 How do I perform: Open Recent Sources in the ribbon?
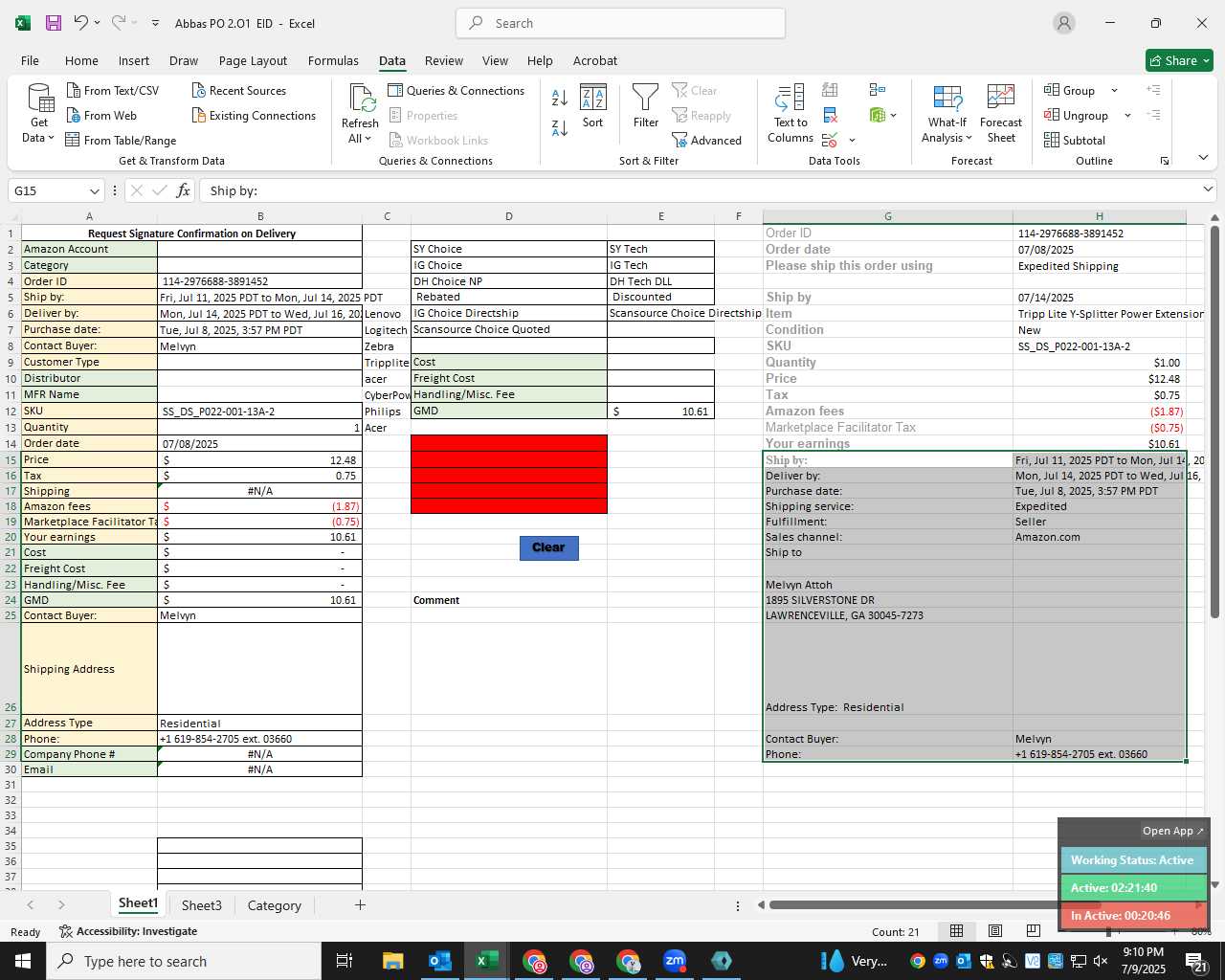tap(238, 90)
